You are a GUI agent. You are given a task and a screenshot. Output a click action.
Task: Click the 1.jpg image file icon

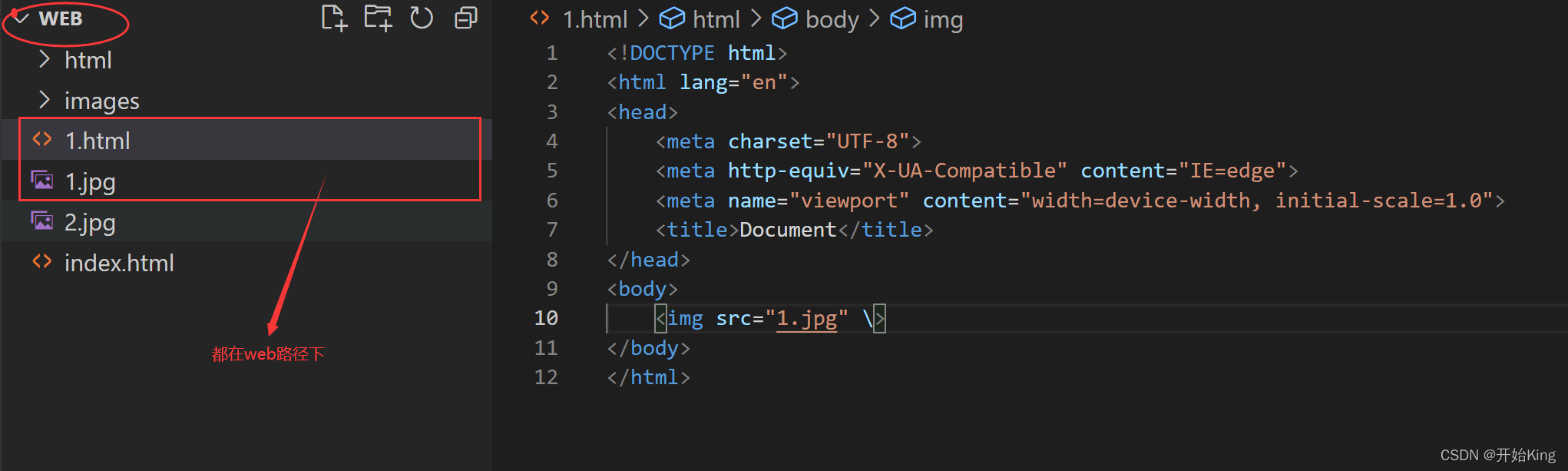pyautogui.click(x=42, y=181)
